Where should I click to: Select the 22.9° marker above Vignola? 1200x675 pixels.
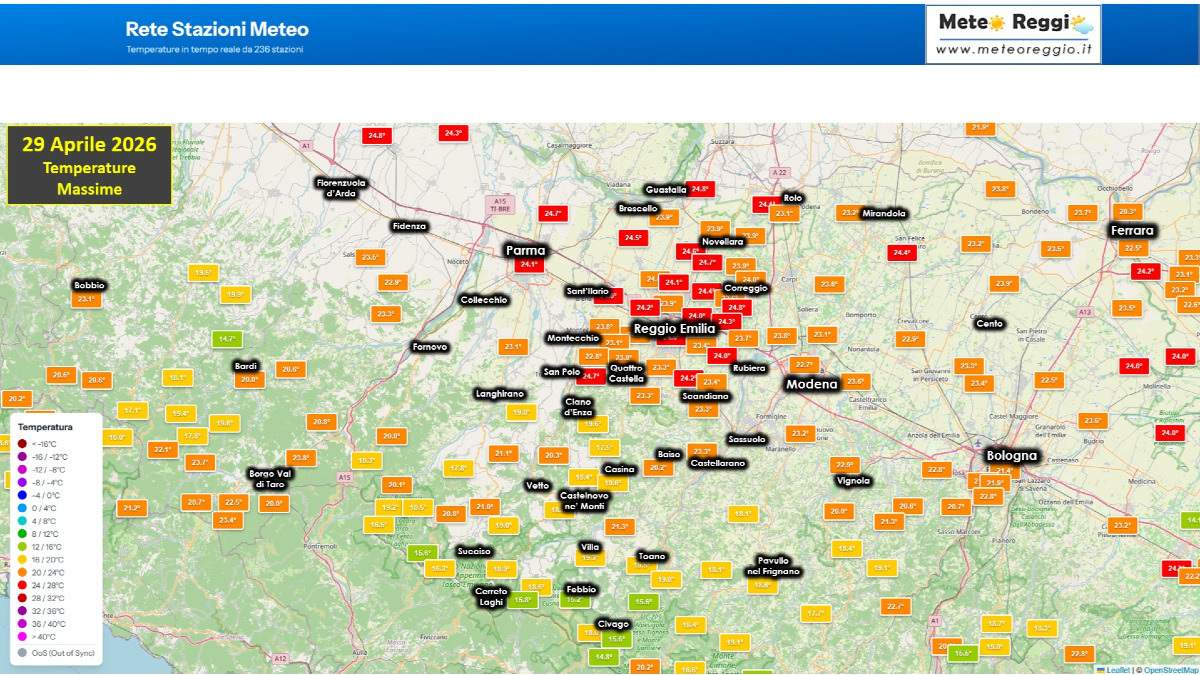845,464
